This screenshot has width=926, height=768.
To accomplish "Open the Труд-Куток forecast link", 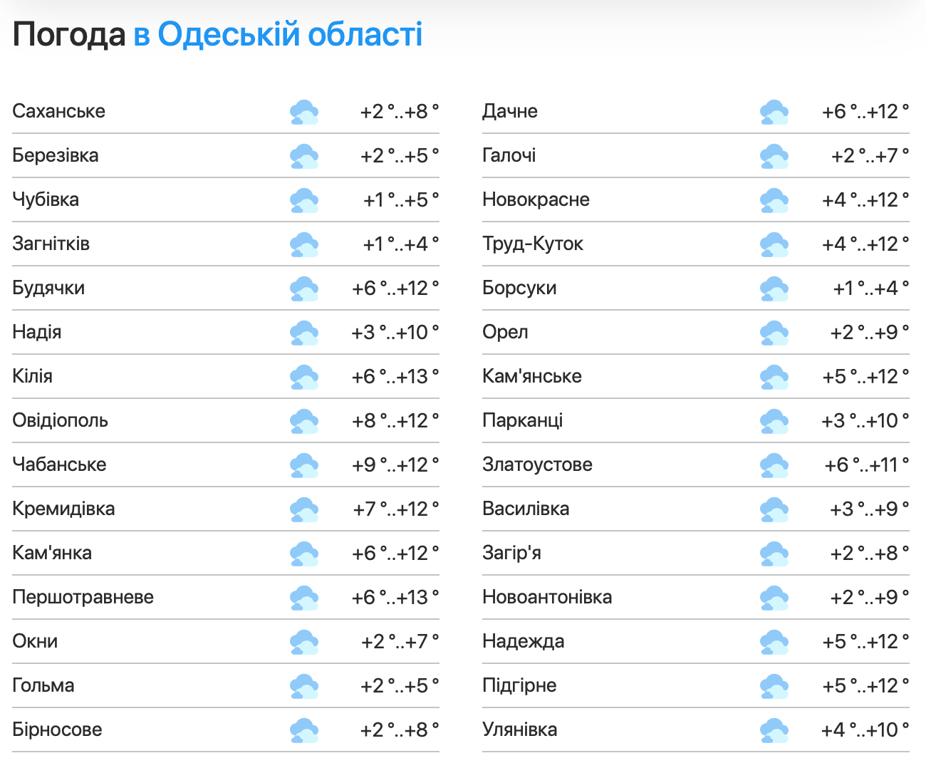I will [x=532, y=244].
